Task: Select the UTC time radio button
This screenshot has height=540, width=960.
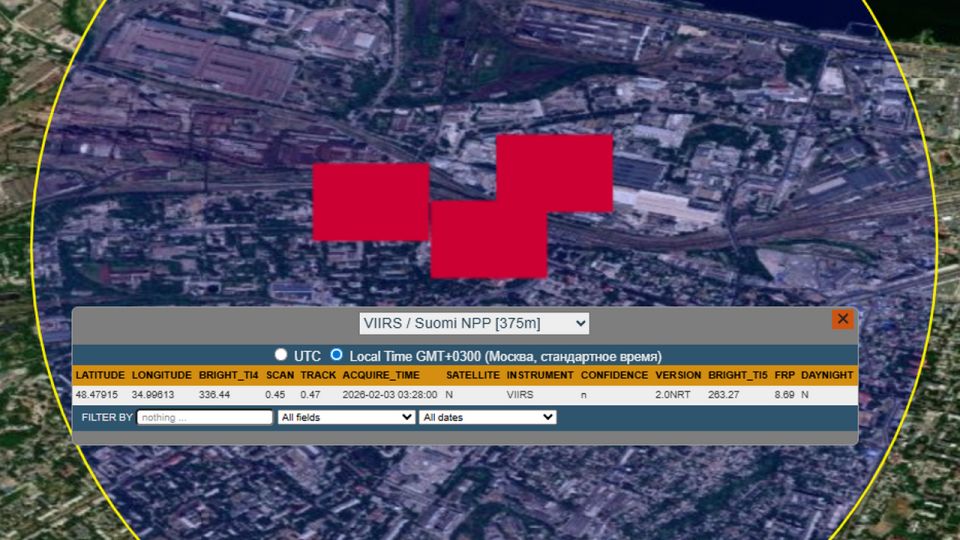Action: (x=281, y=355)
